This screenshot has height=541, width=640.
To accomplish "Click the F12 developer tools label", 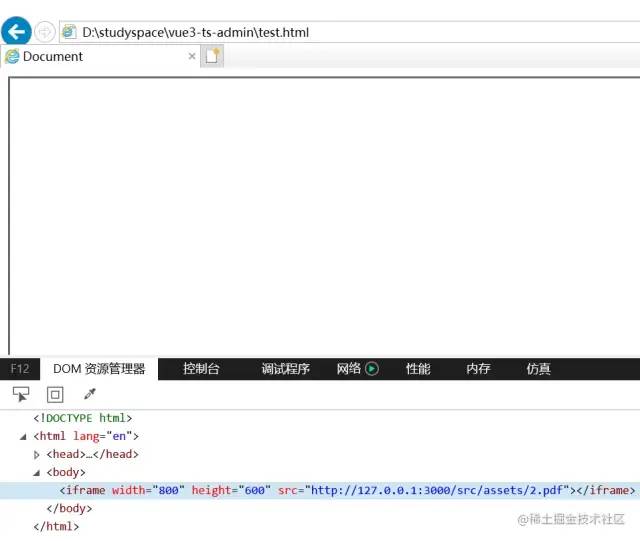I will 20,369.
